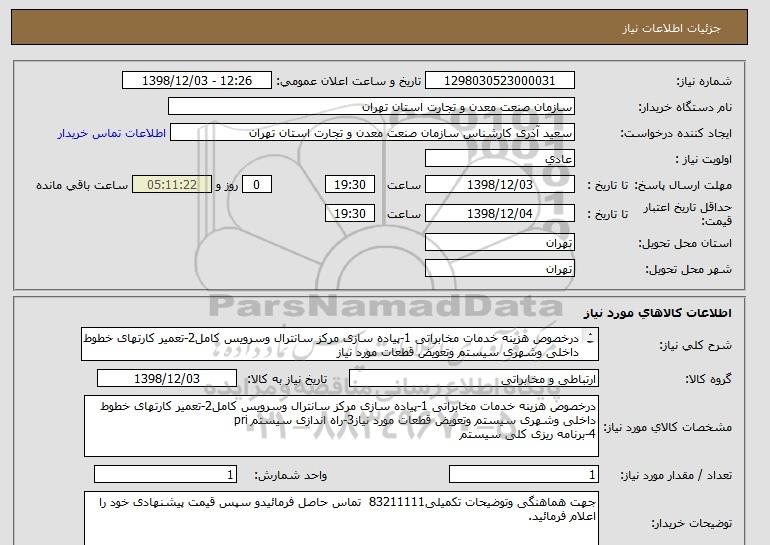Click the counting unit field showing 1
This screenshot has width=770, height=545.
tap(165, 475)
